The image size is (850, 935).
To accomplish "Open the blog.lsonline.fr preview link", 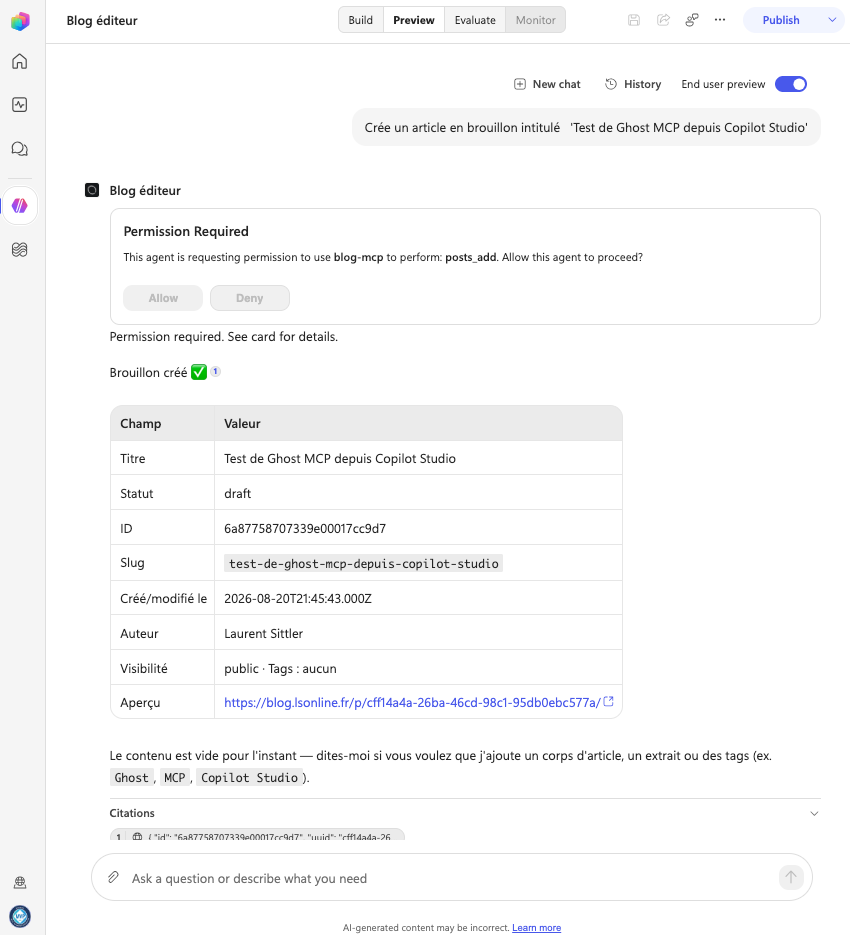I will coord(412,702).
